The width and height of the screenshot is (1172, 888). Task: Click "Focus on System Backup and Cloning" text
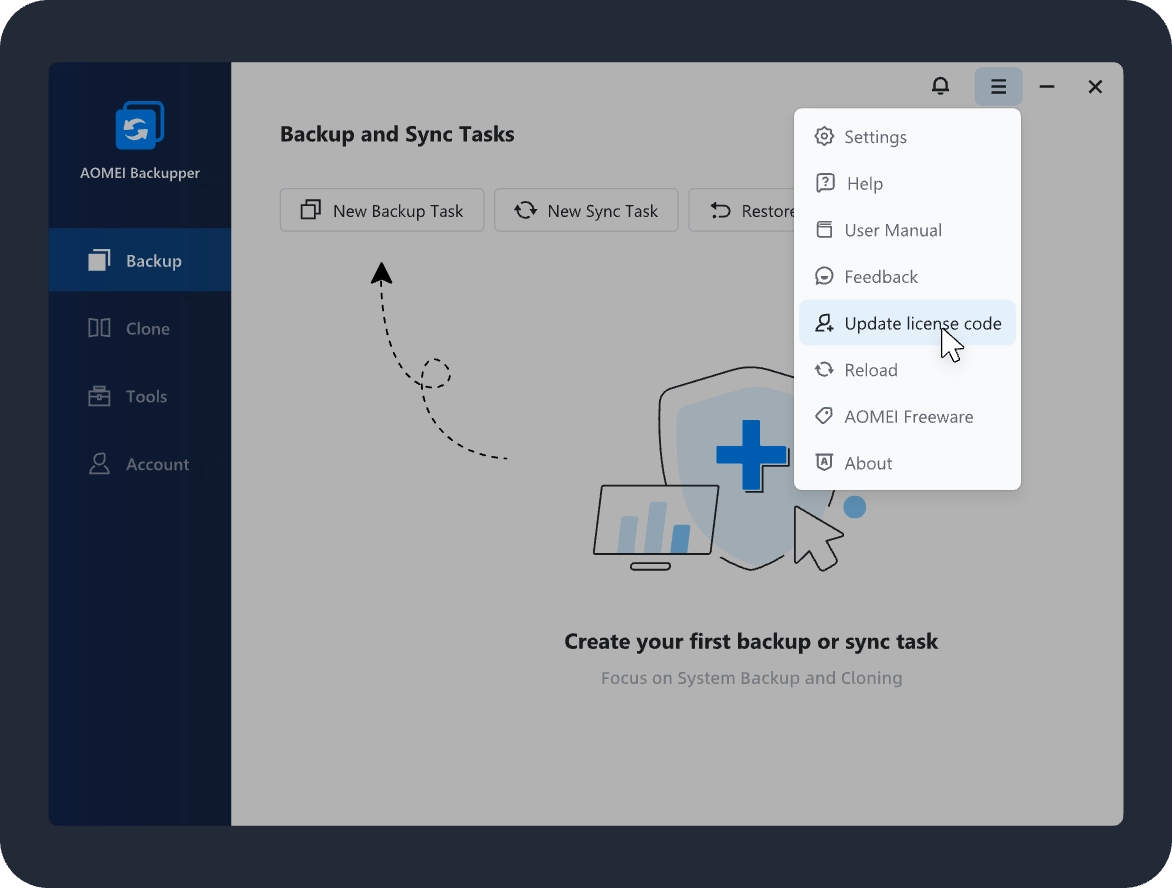751,678
